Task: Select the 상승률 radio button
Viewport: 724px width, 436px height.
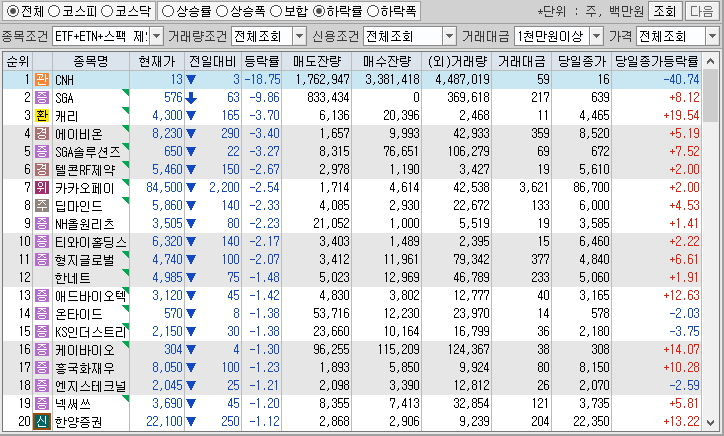Action: (x=168, y=11)
